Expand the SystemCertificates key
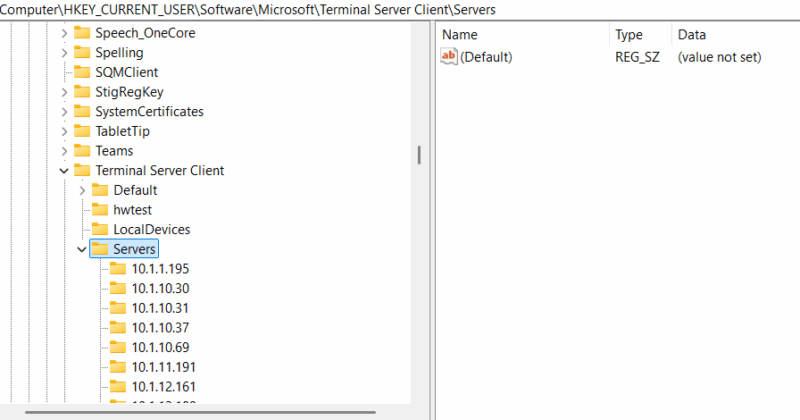800x420 pixels. click(x=64, y=112)
